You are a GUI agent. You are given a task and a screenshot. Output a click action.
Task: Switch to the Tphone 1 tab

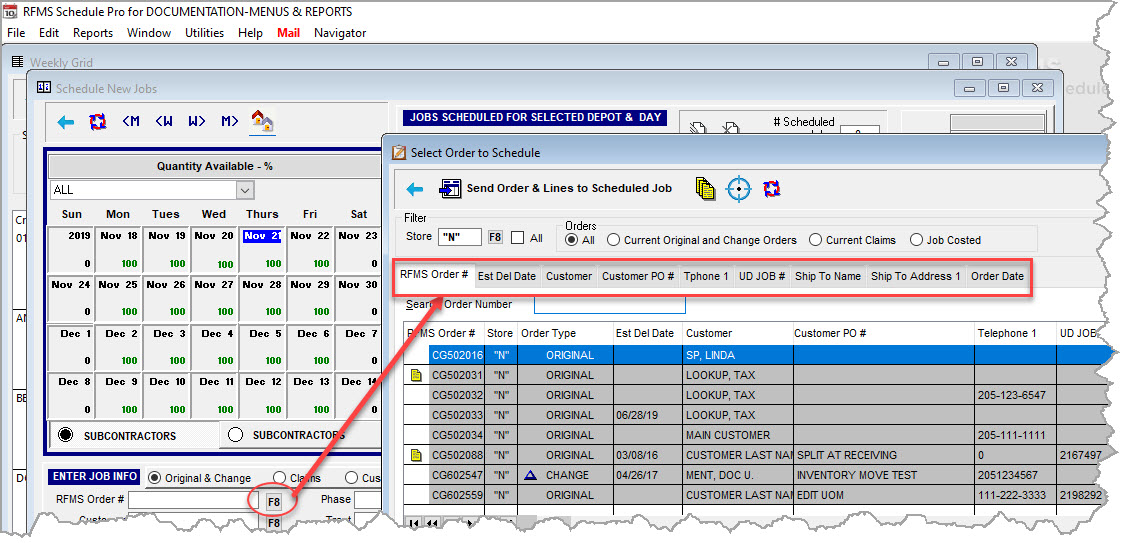[706, 276]
